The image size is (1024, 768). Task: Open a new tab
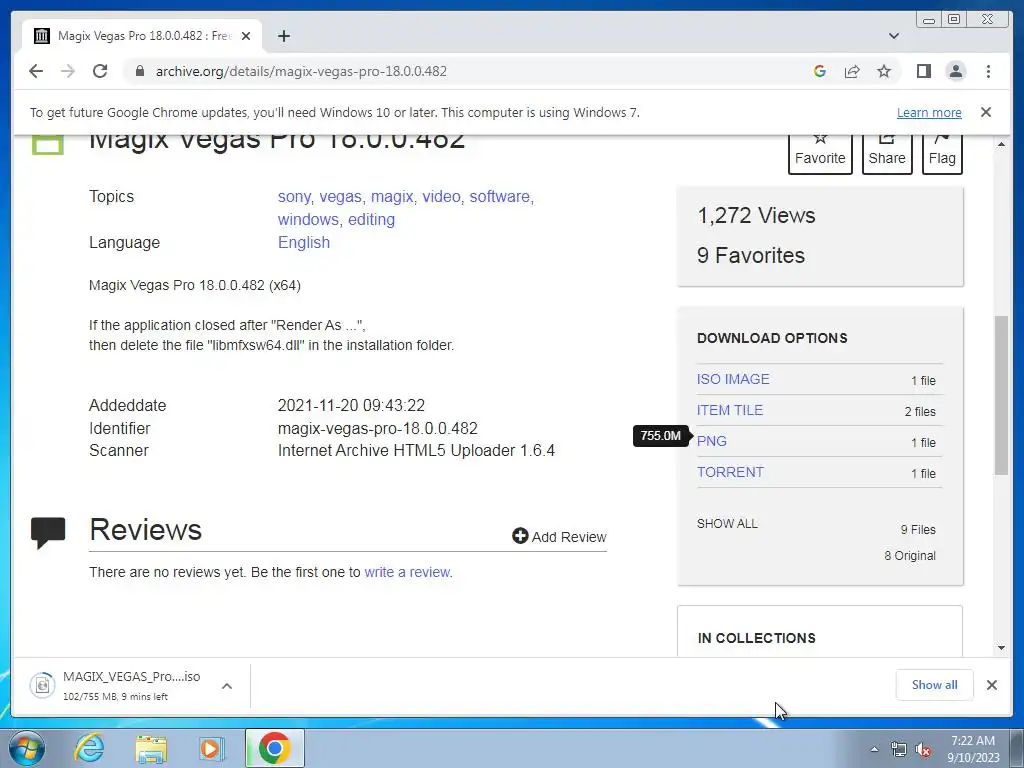(283, 36)
